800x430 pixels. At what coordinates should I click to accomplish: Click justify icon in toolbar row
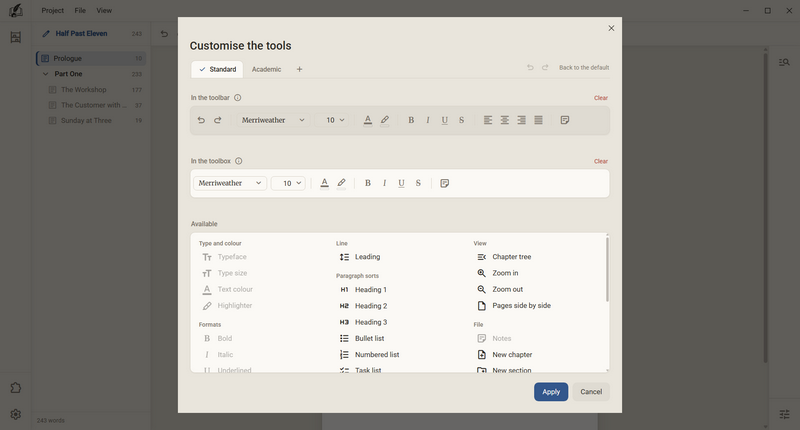538,120
